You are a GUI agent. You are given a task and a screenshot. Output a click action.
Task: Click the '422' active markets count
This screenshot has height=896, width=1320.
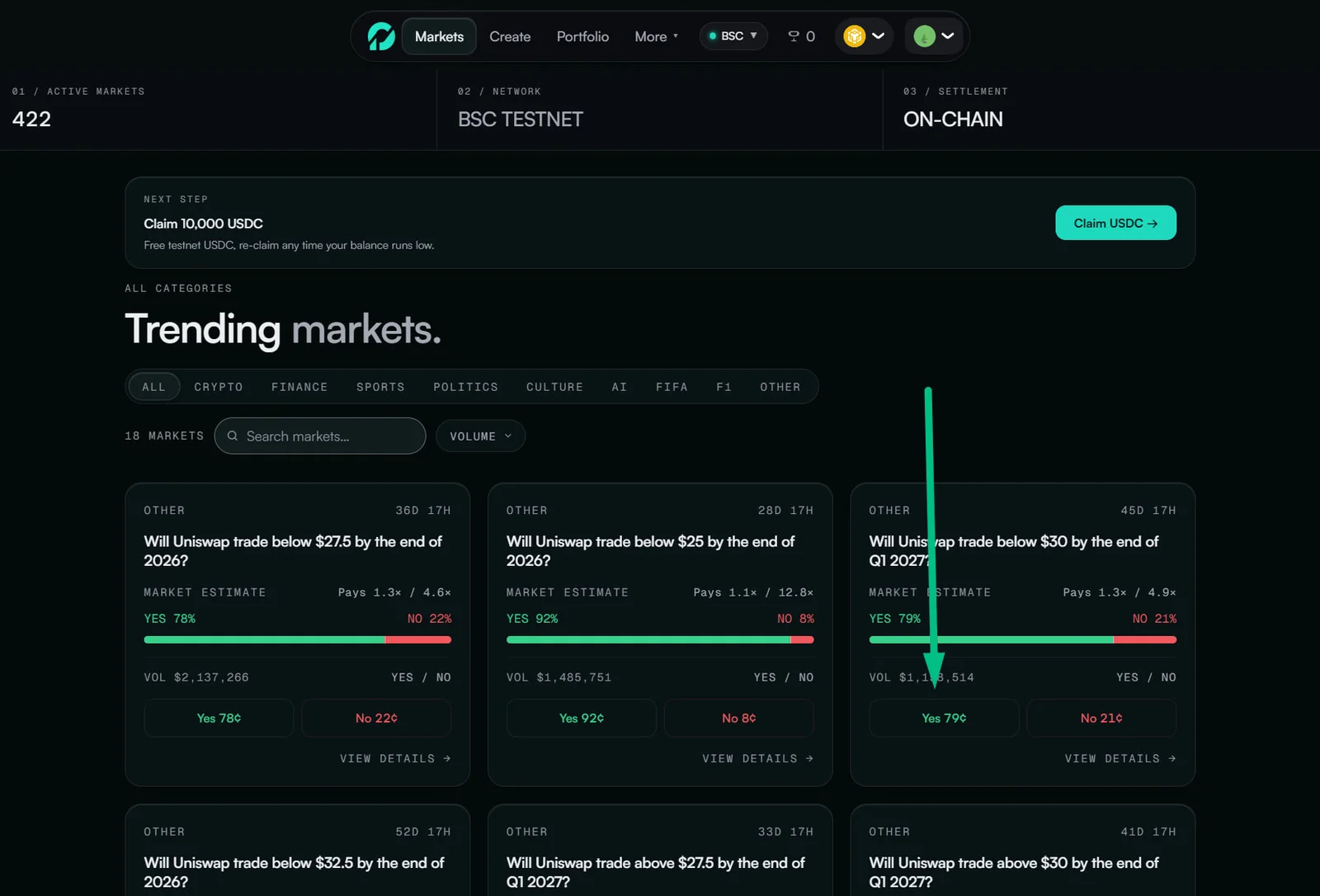click(31, 120)
